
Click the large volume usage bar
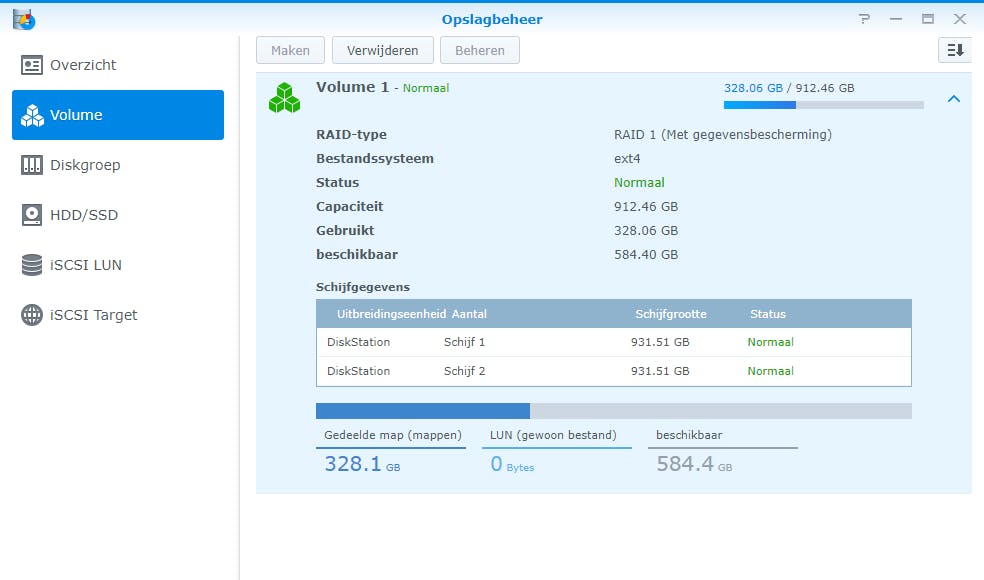tap(614, 411)
